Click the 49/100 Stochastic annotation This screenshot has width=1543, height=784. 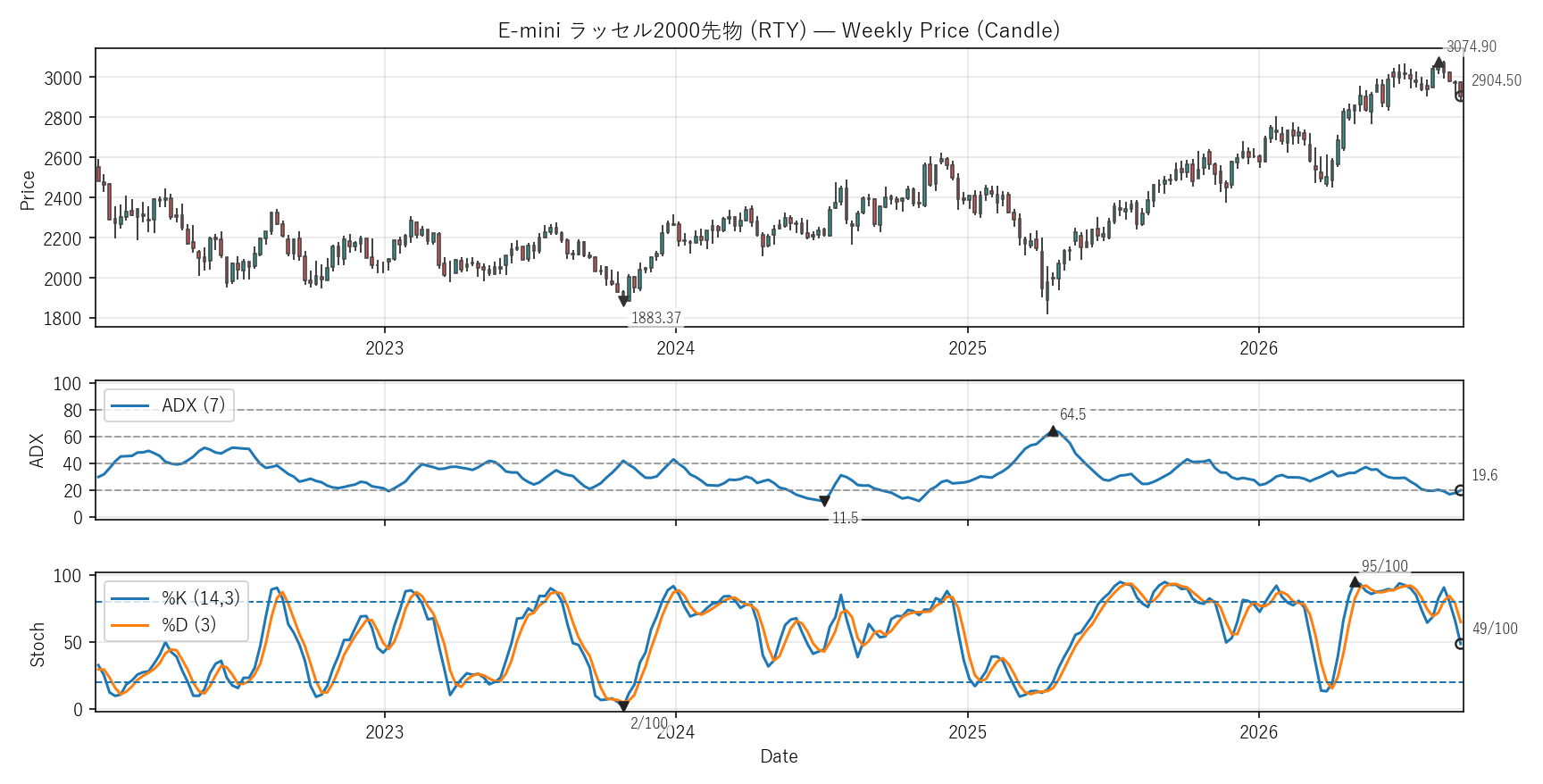pos(1496,629)
